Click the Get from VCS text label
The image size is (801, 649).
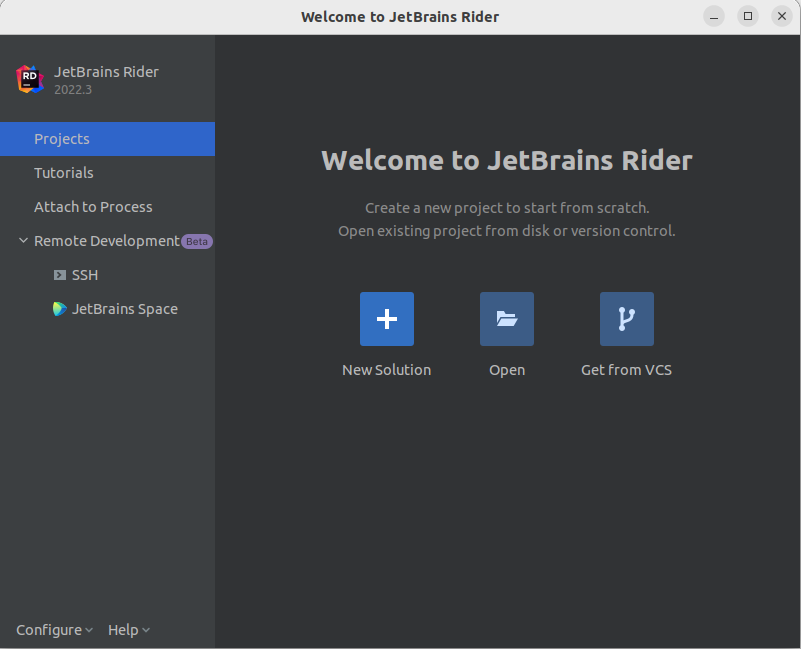(627, 370)
